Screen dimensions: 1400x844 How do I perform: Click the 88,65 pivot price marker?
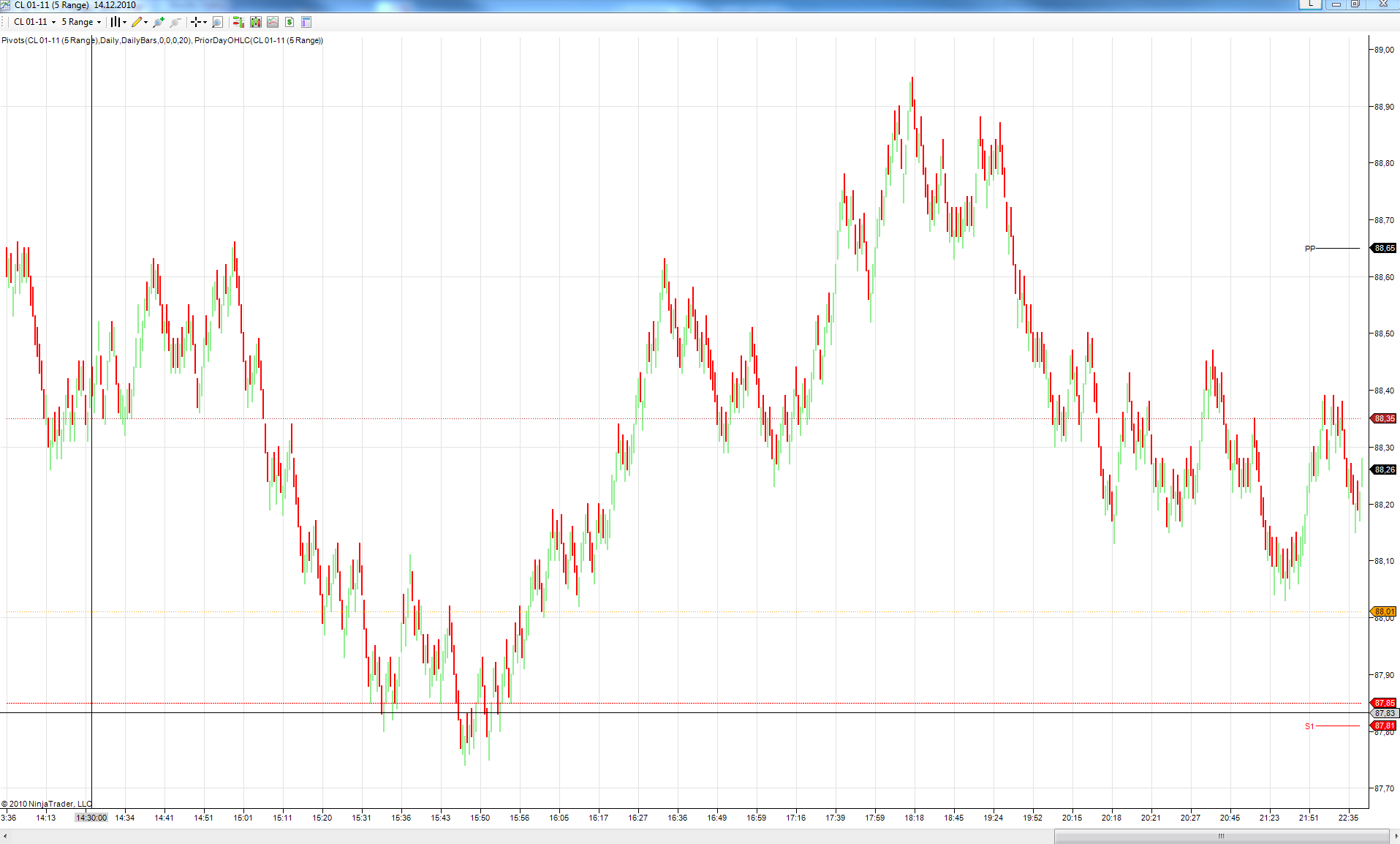(1384, 248)
